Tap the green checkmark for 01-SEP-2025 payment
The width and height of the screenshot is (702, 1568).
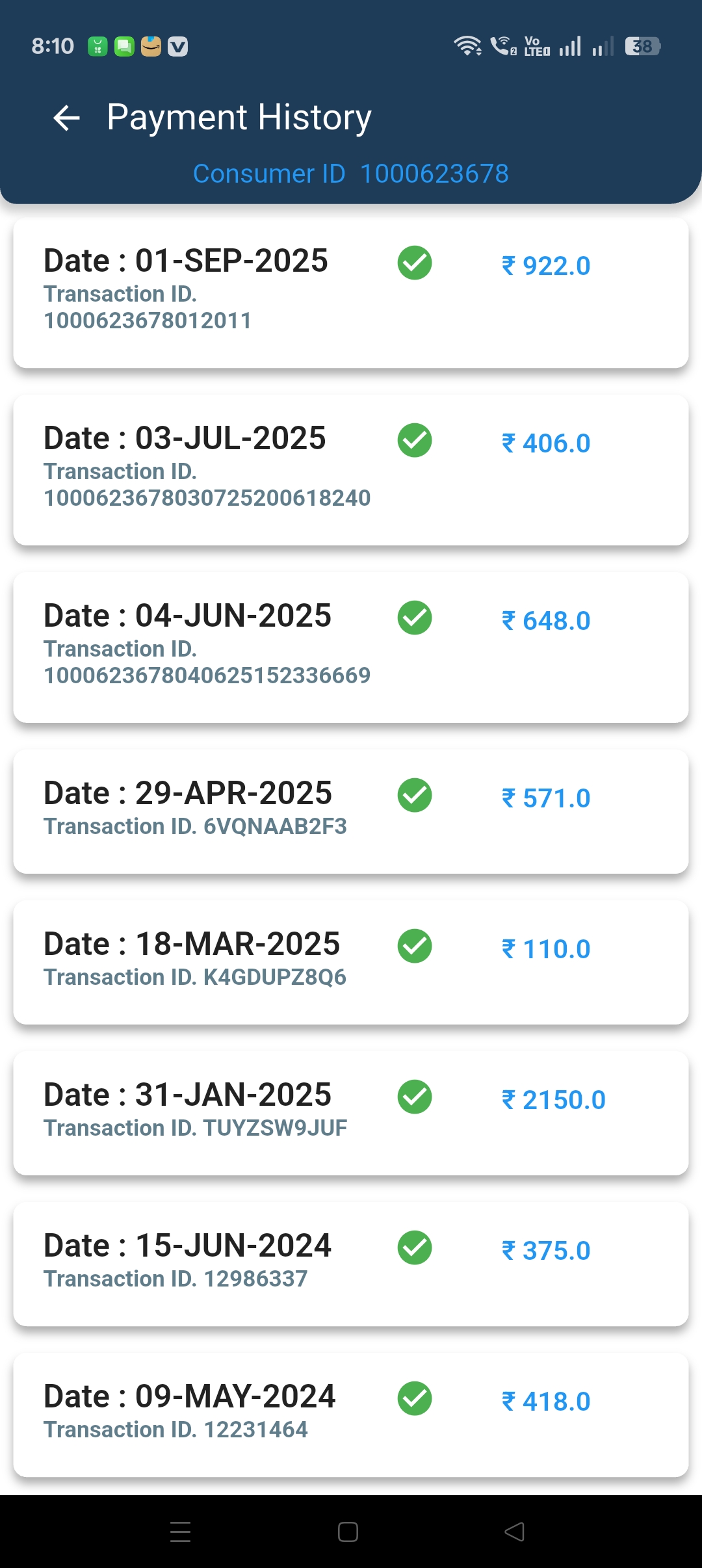[x=415, y=263]
